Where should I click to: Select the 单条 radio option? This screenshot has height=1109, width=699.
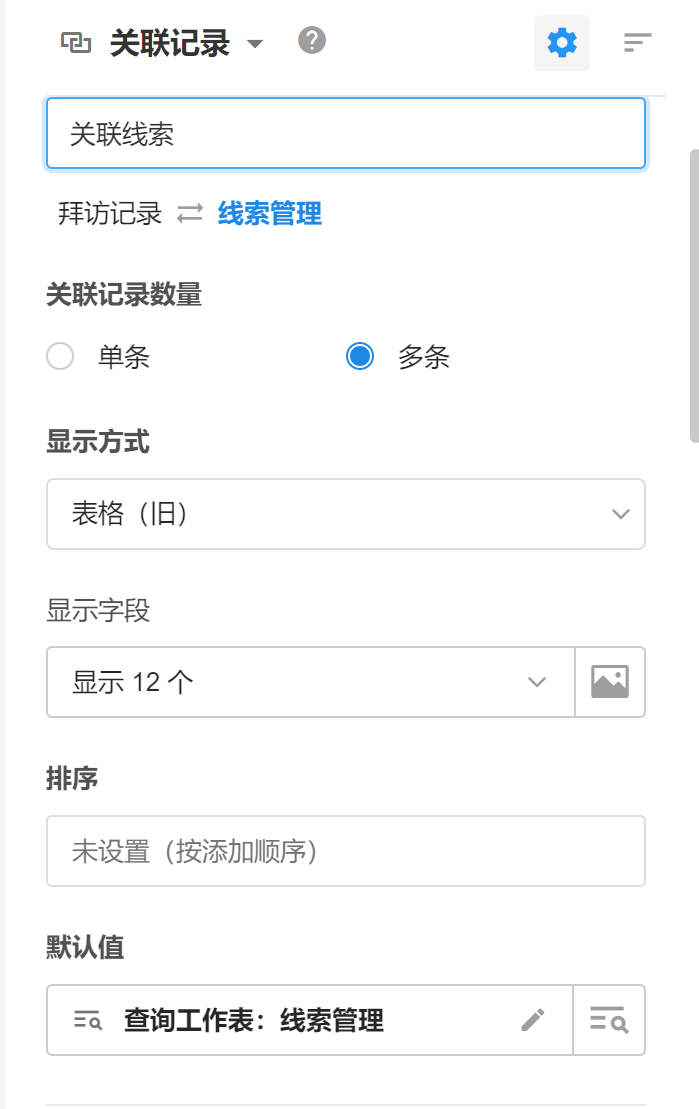61,357
